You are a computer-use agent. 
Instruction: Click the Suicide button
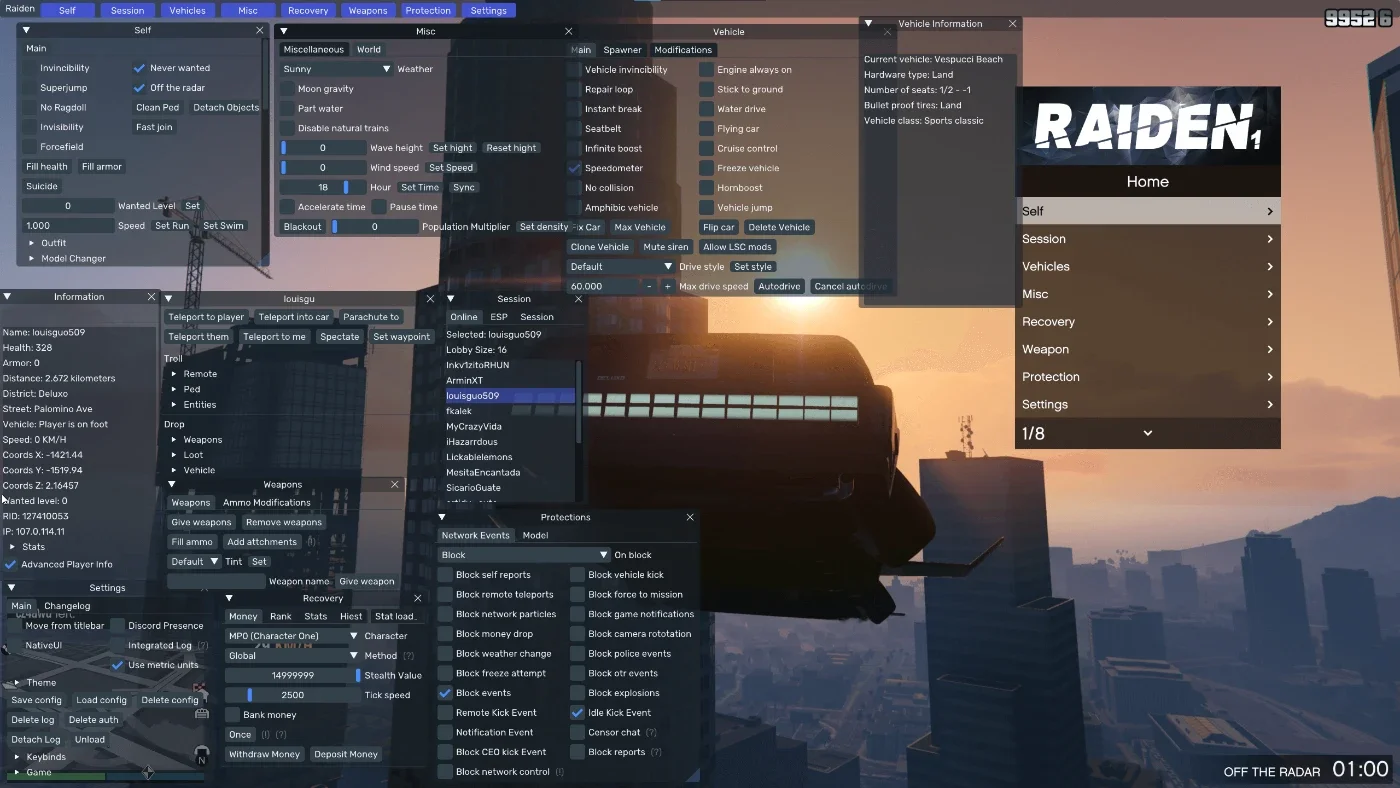(x=42, y=186)
